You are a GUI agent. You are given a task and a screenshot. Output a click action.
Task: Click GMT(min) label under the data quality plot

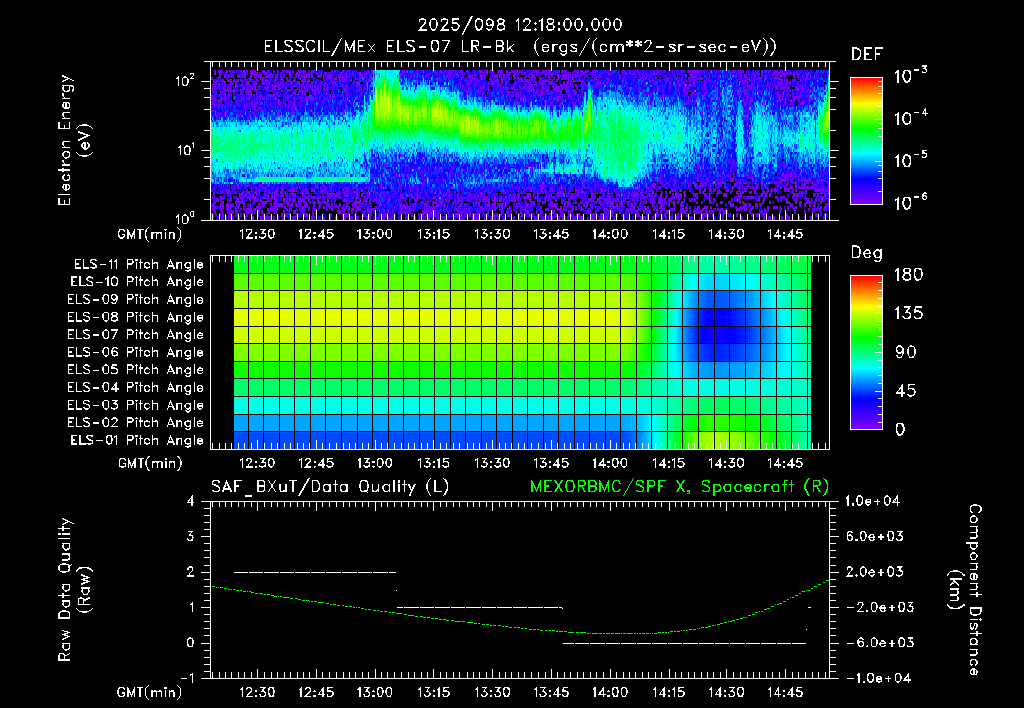(x=150, y=692)
